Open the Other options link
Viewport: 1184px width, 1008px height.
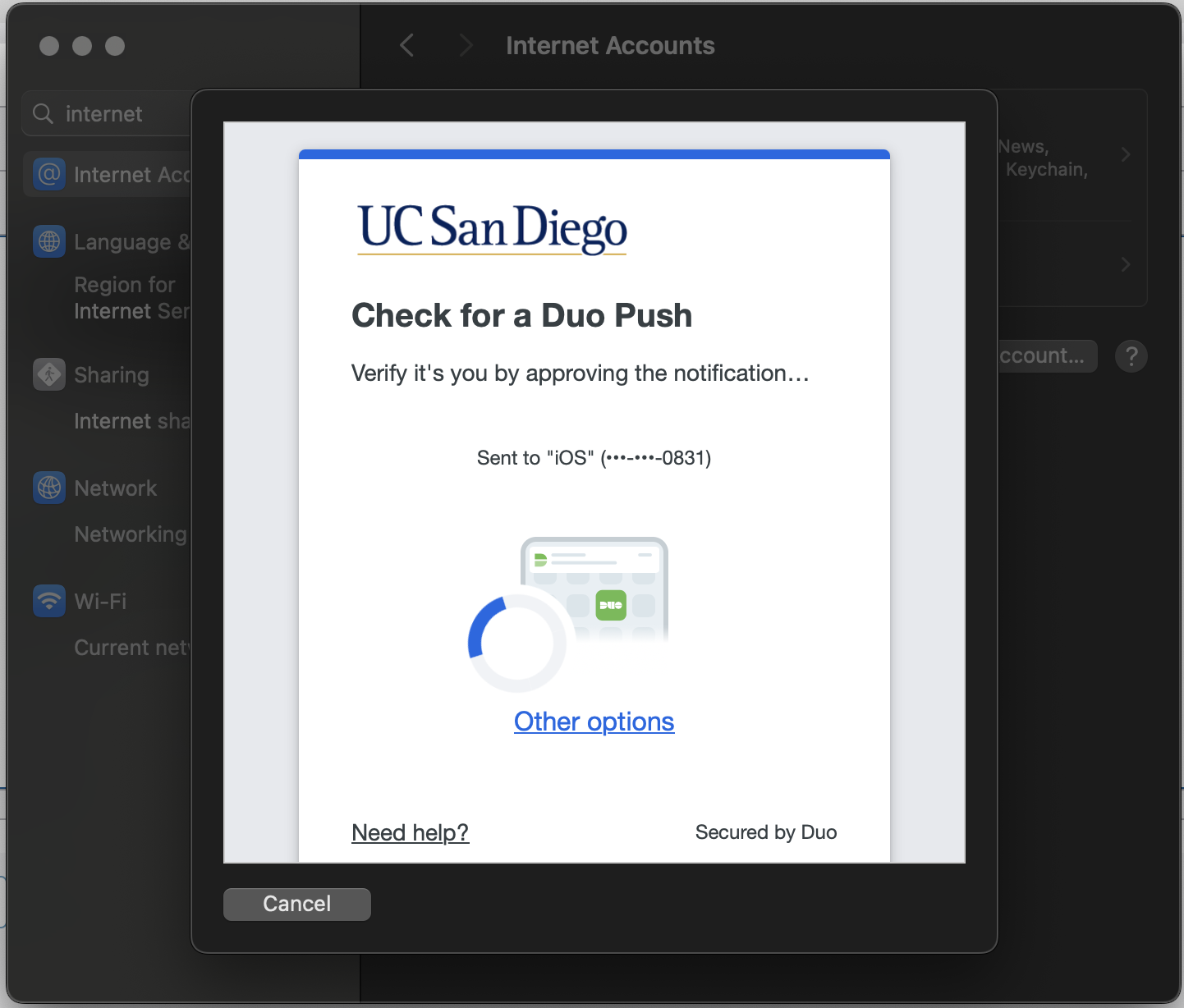[594, 721]
